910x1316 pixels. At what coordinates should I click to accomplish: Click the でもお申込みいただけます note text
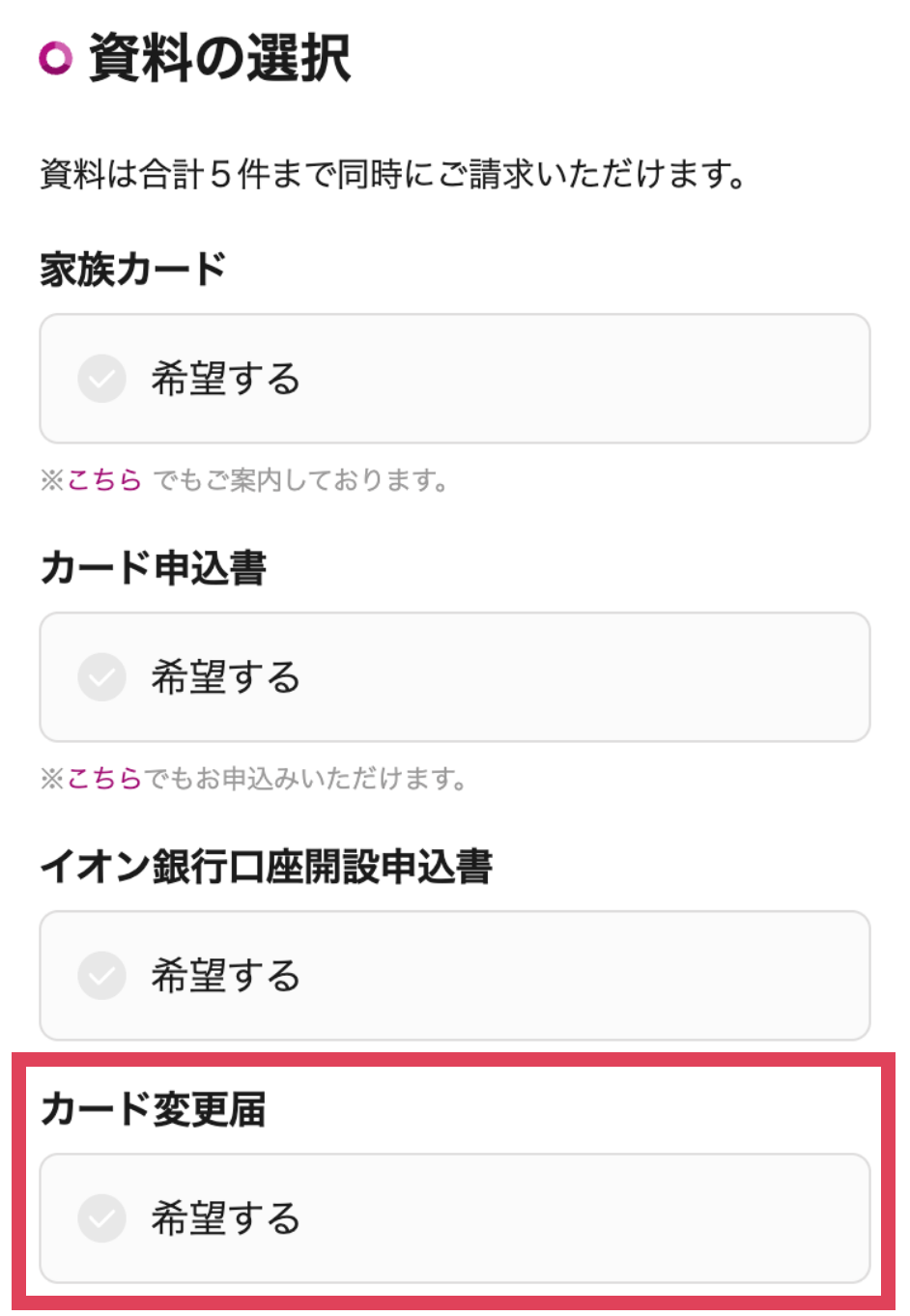click(x=305, y=778)
